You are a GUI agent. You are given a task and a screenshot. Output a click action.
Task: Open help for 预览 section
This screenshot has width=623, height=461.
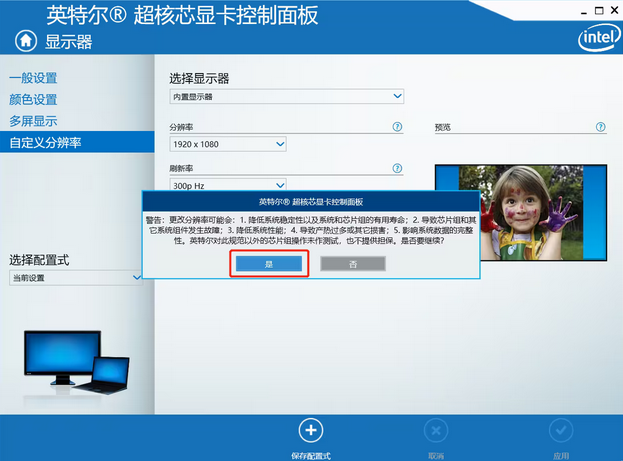tap(601, 127)
